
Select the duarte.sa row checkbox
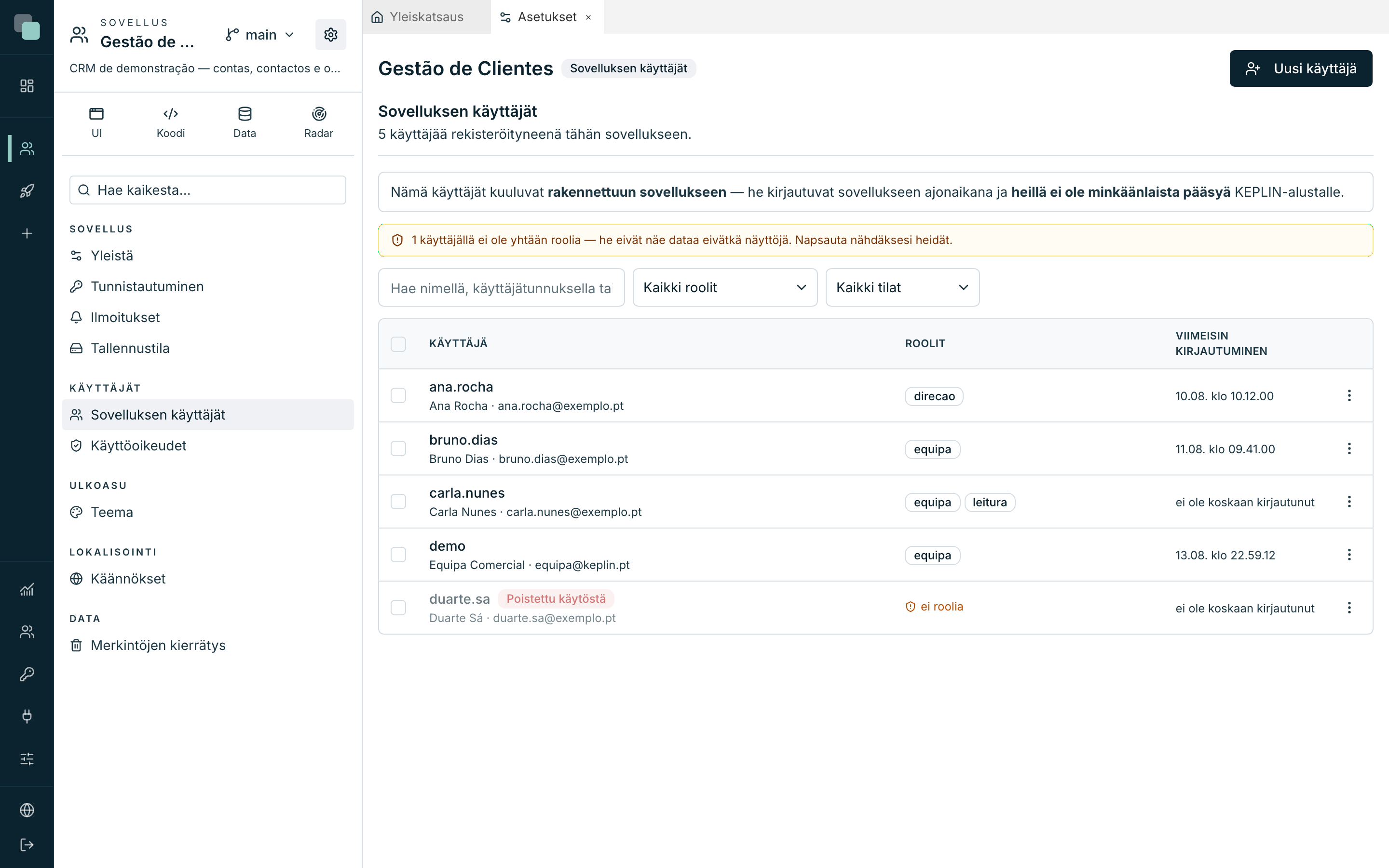398,608
